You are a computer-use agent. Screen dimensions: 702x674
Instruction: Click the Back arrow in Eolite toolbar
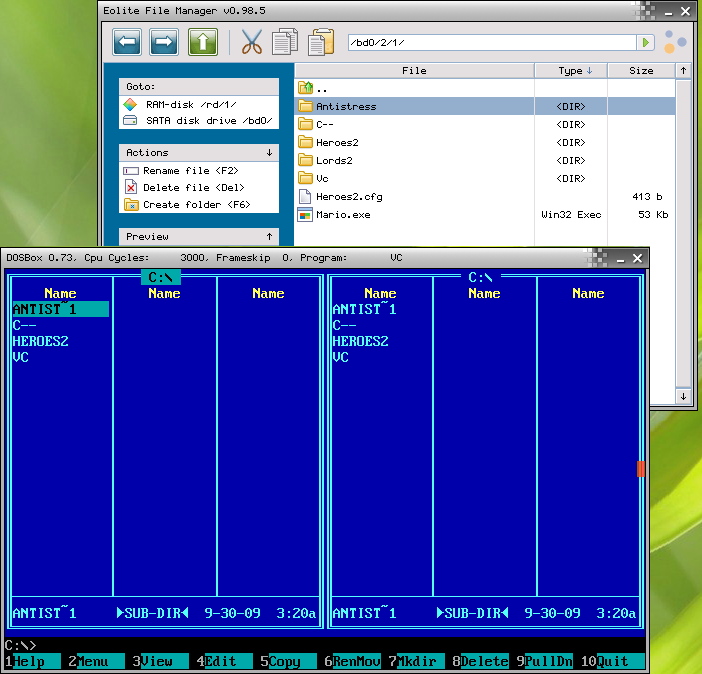click(127, 42)
